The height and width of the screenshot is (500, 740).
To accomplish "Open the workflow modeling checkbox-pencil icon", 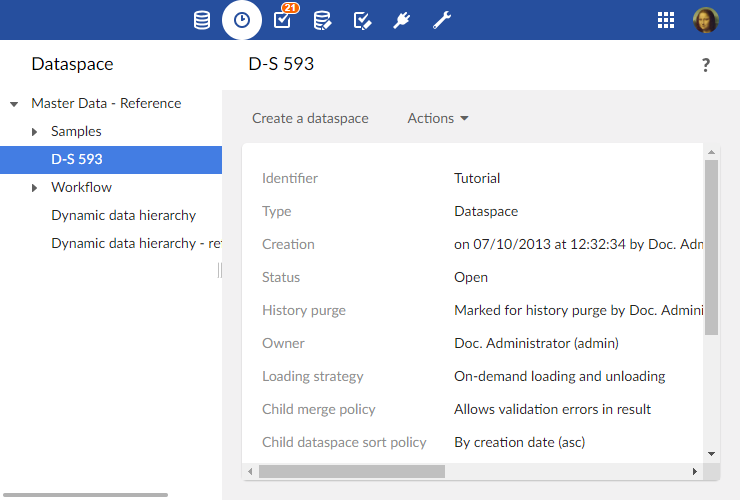I will [363, 20].
